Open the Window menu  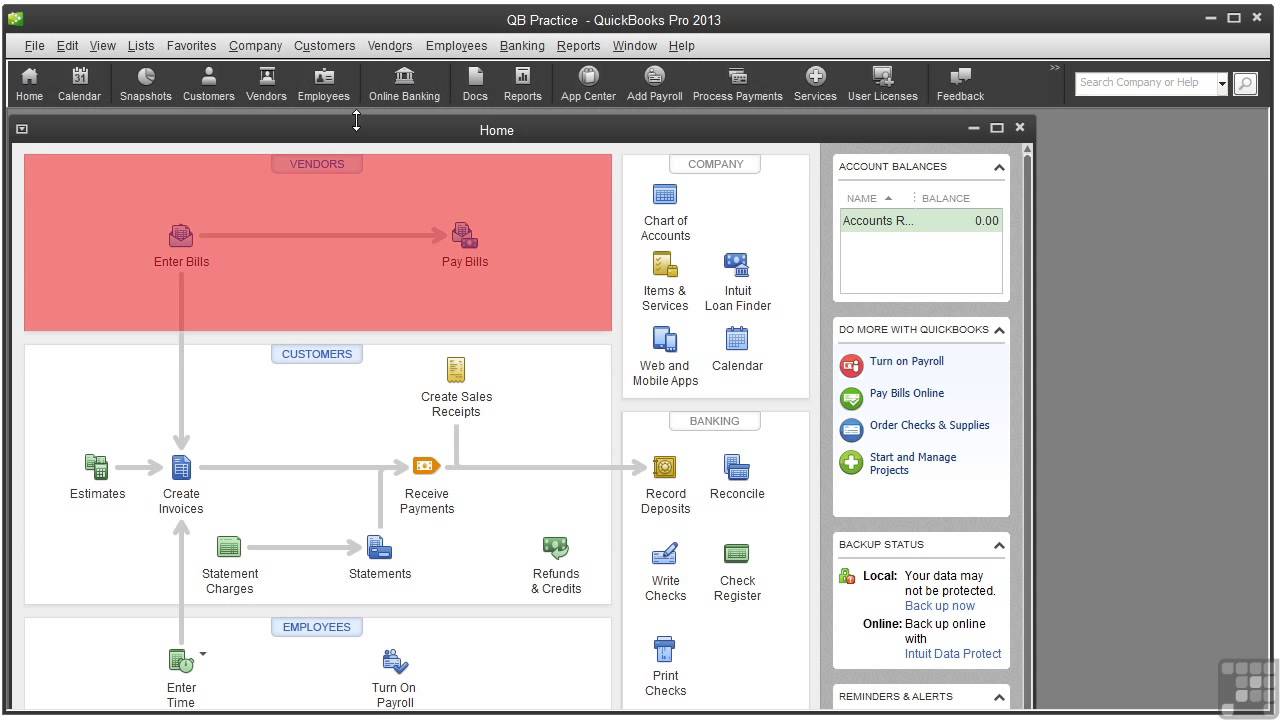point(634,46)
